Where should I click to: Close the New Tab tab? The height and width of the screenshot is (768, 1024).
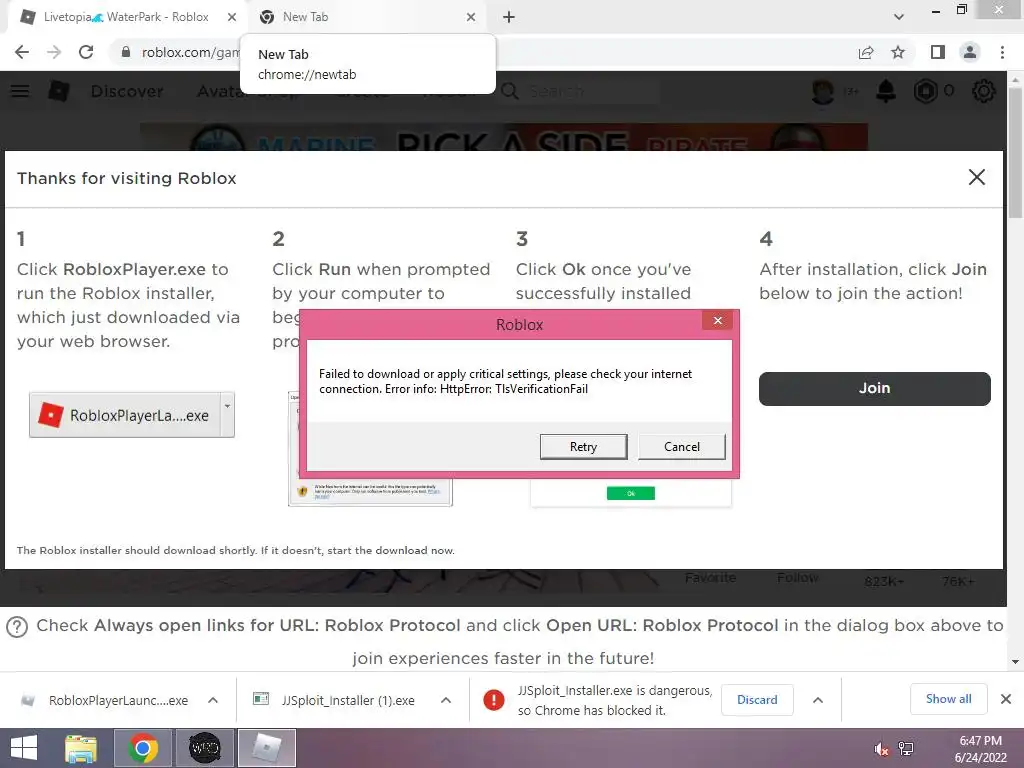click(471, 17)
